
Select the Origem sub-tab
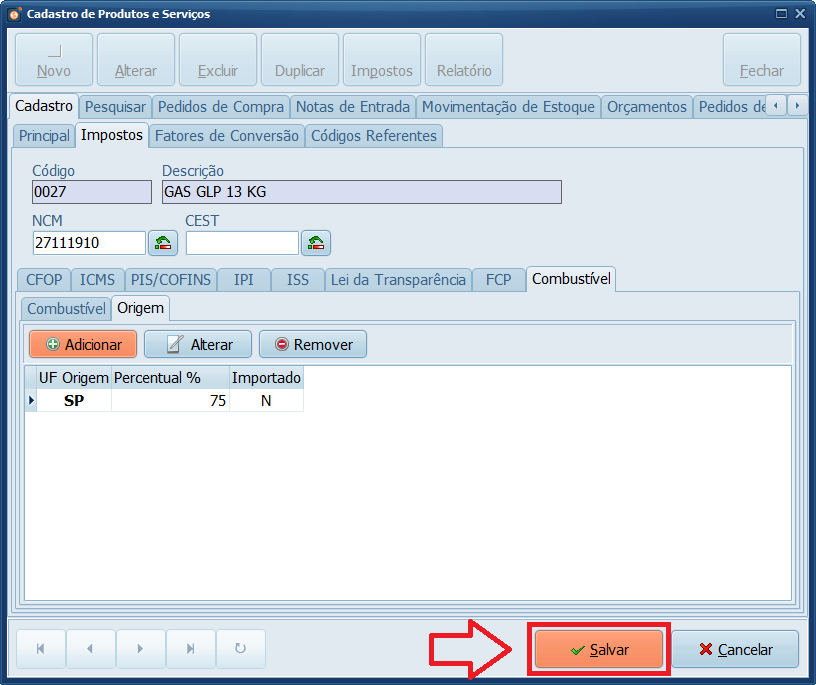[141, 308]
